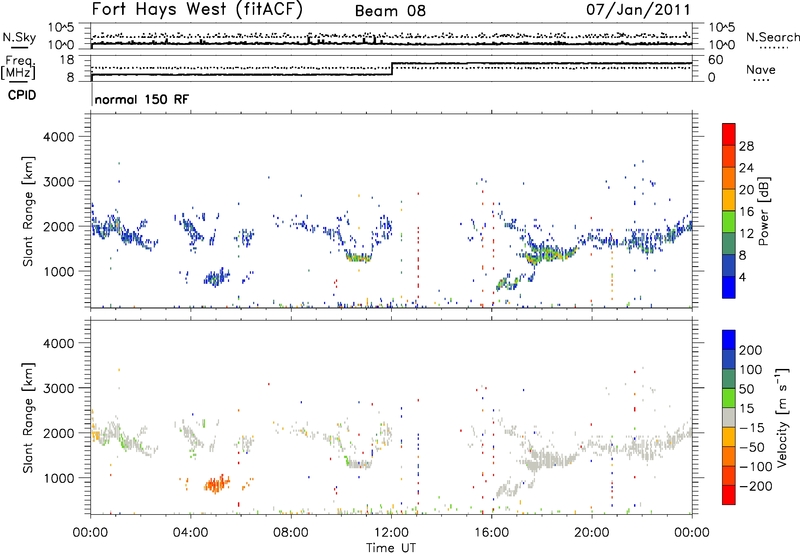Image resolution: width=800 pixels, height=554 pixels.
Task: Pick the teal power swatch between 8 and 12
Action: click(729, 243)
